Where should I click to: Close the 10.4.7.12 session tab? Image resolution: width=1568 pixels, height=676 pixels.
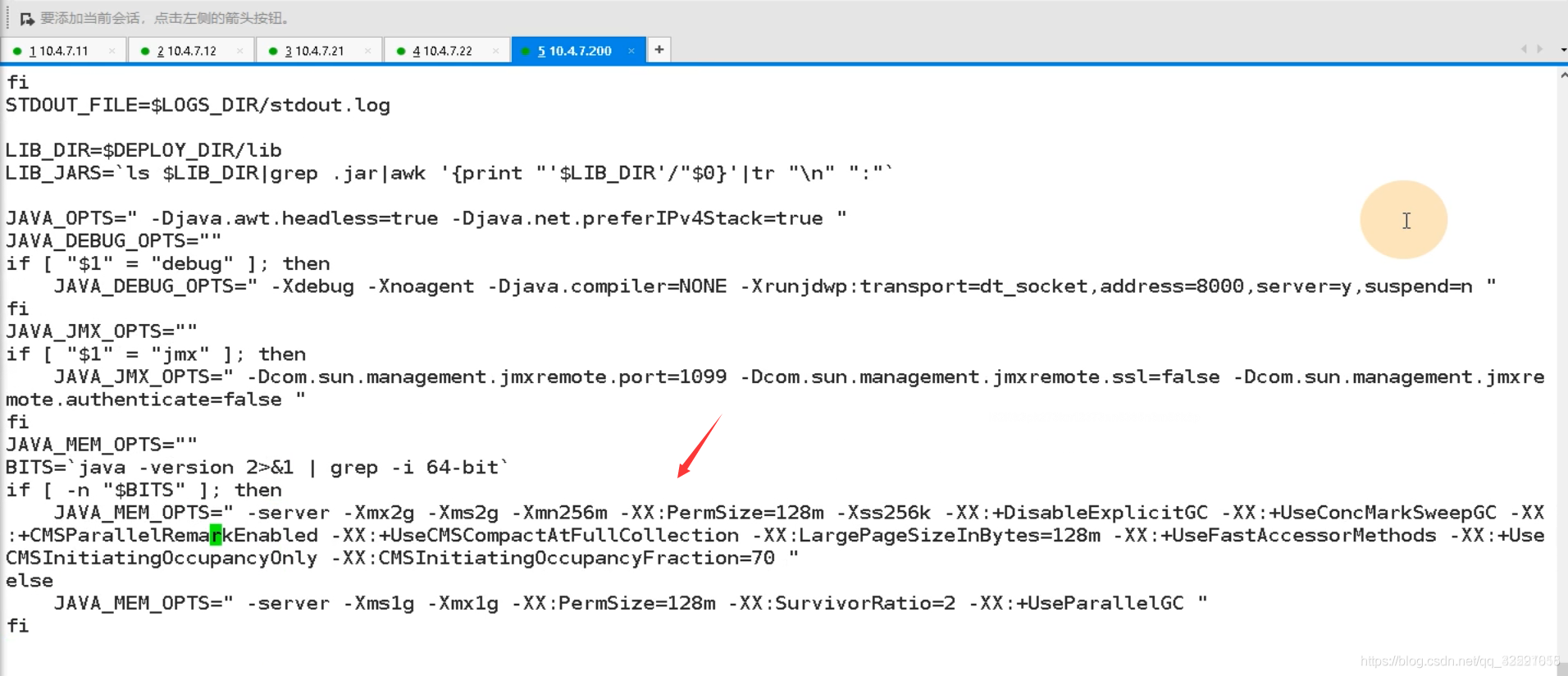click(x=239, y=51)
